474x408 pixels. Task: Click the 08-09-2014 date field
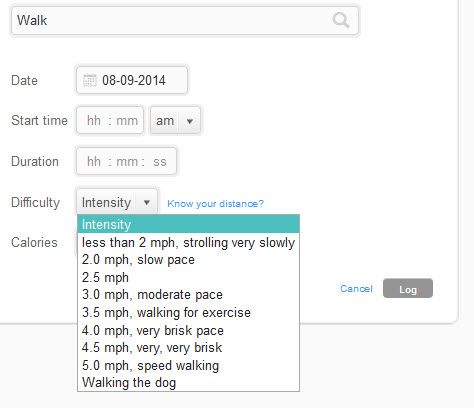point(132,80)
